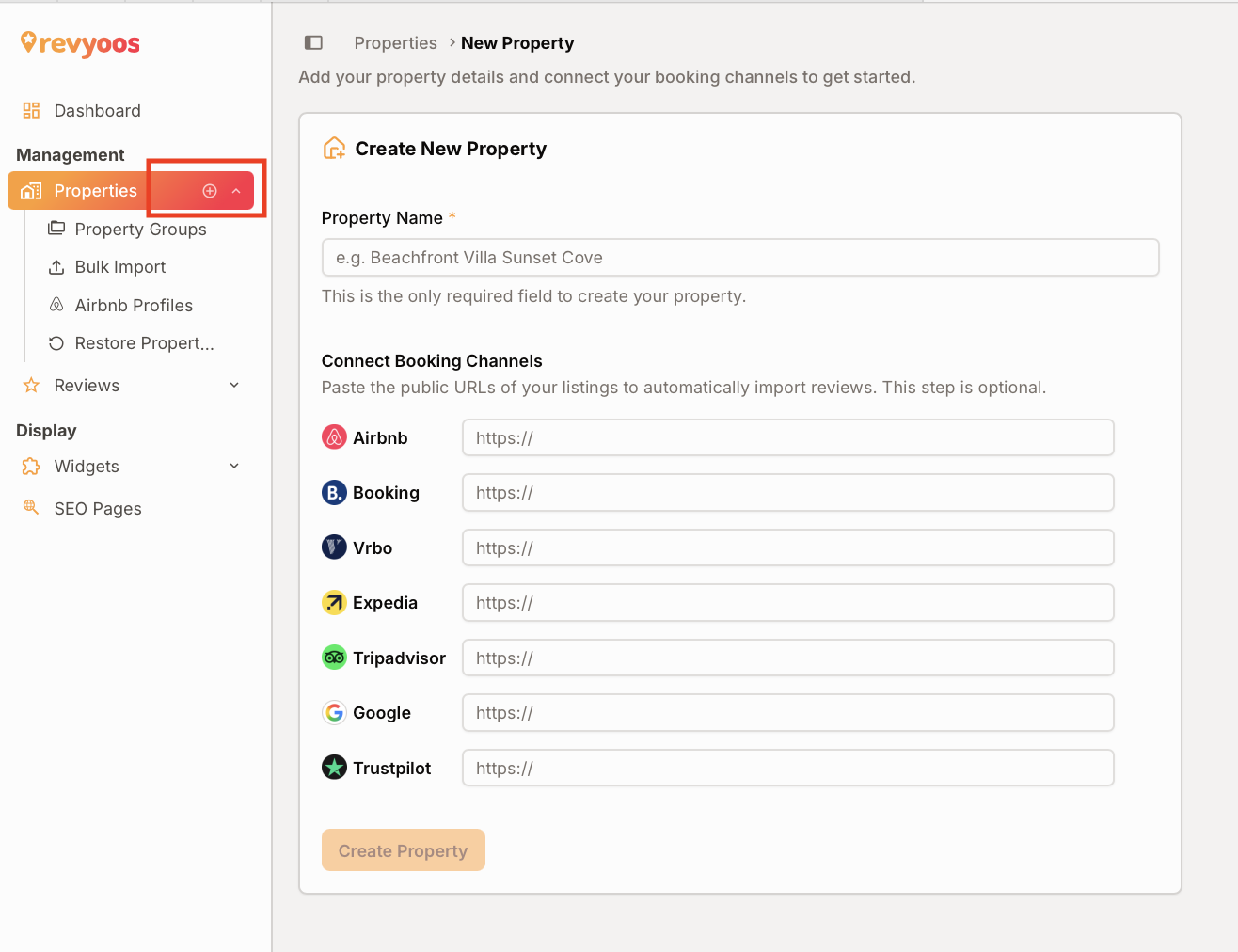Focus the Tripadvisor URL field

pyautogui.click(x=788, y=658)
